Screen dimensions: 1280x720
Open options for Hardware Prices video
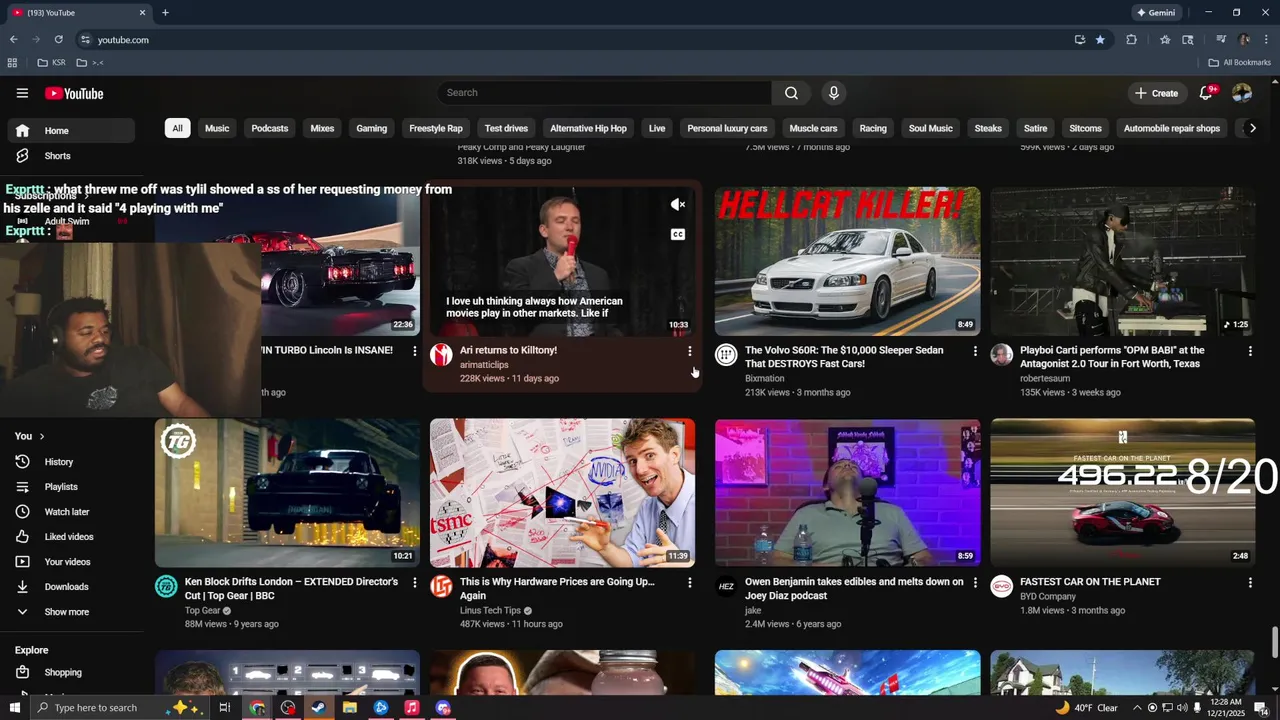(x=689, y=582)
